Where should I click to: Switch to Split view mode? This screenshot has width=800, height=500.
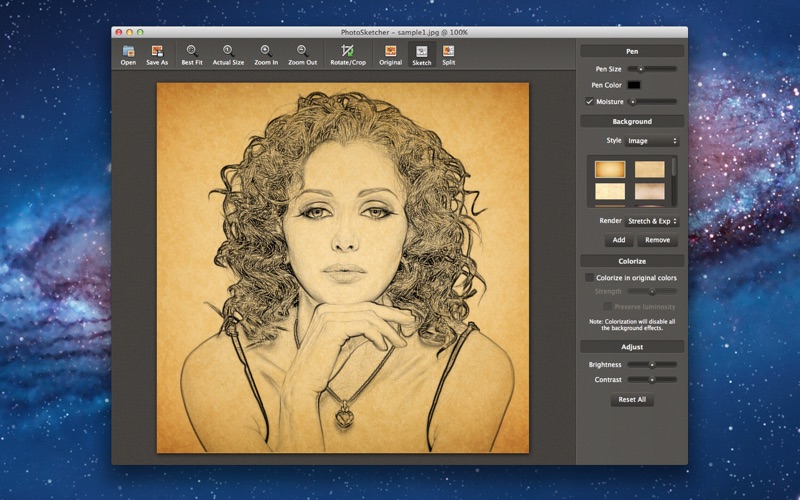(x=448, y=51)
